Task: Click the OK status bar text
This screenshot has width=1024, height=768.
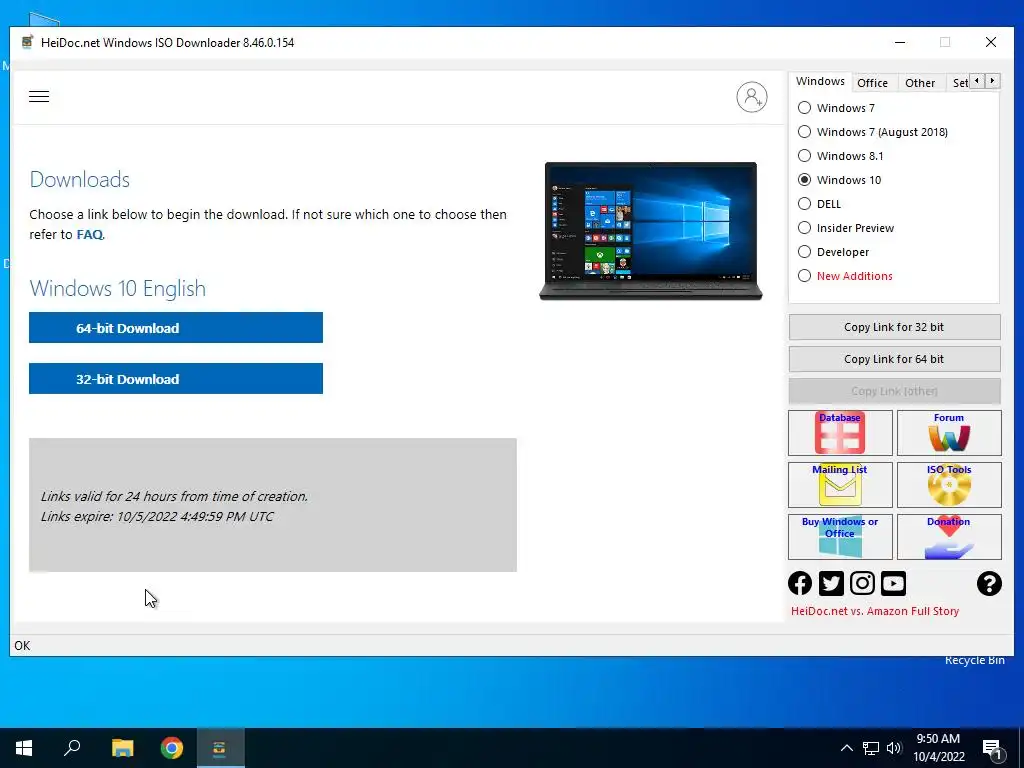Action: pyautogui.click(x=22, y=646)
